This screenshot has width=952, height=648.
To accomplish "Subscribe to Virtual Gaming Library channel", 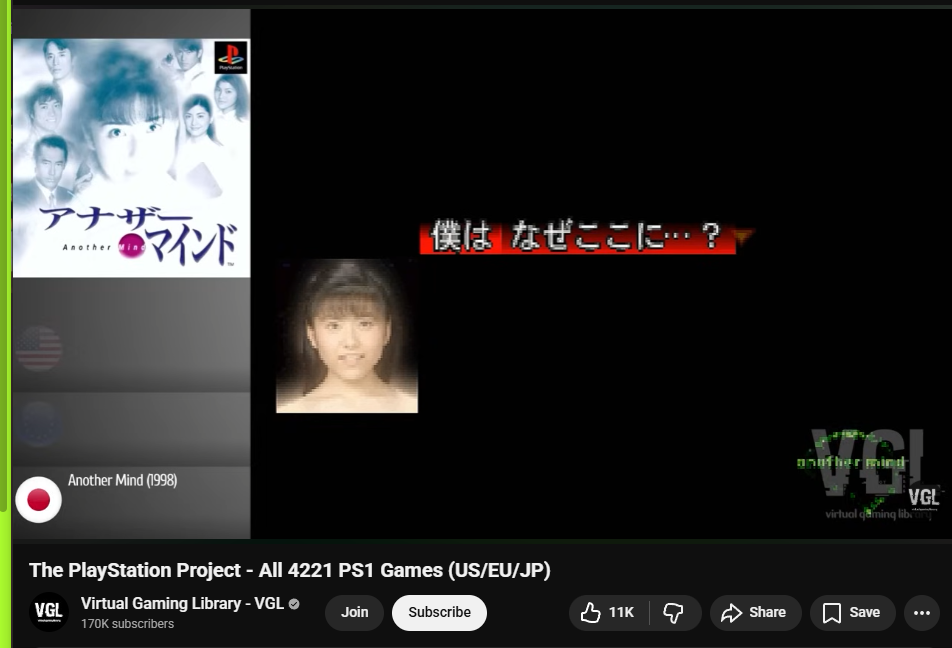I will (439, 612).
